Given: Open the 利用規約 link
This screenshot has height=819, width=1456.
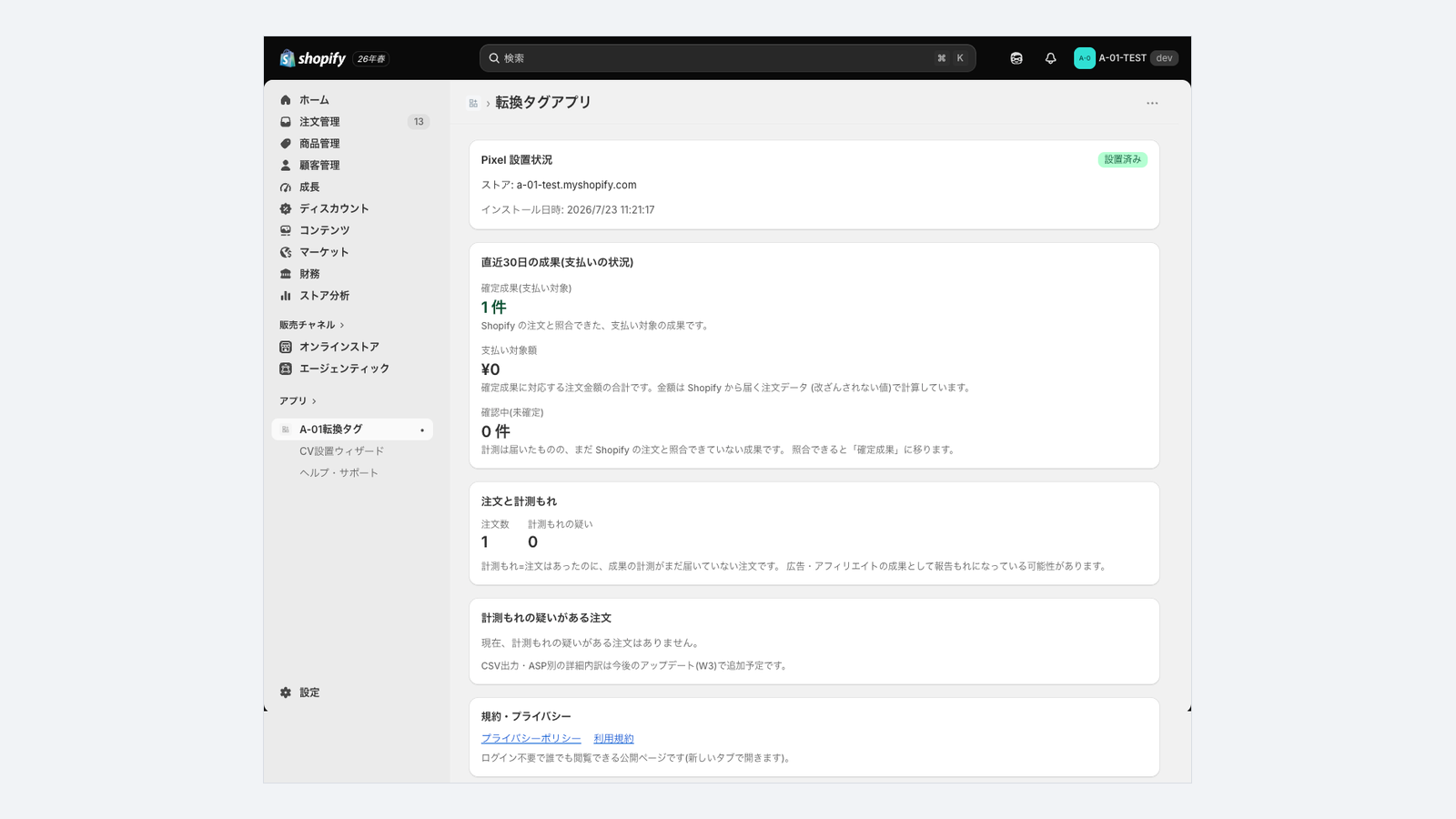Looking at the screenshot, I should pos(613,738).
